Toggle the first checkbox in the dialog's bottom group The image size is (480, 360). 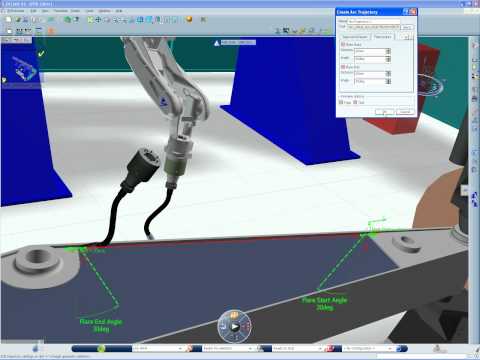pyautogui.click(x=341, y=102)
